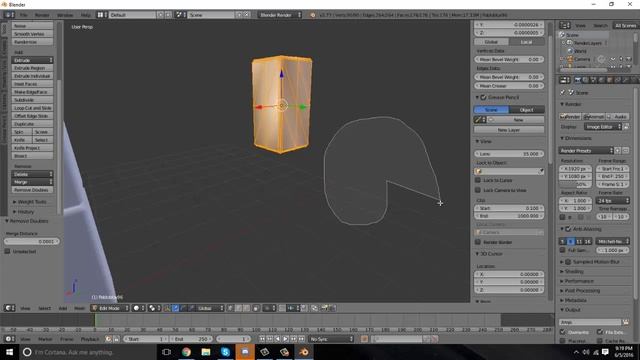Click the Knife Project button
The width and height of the screenshot is (640, 360).
[x=33, y=148]
